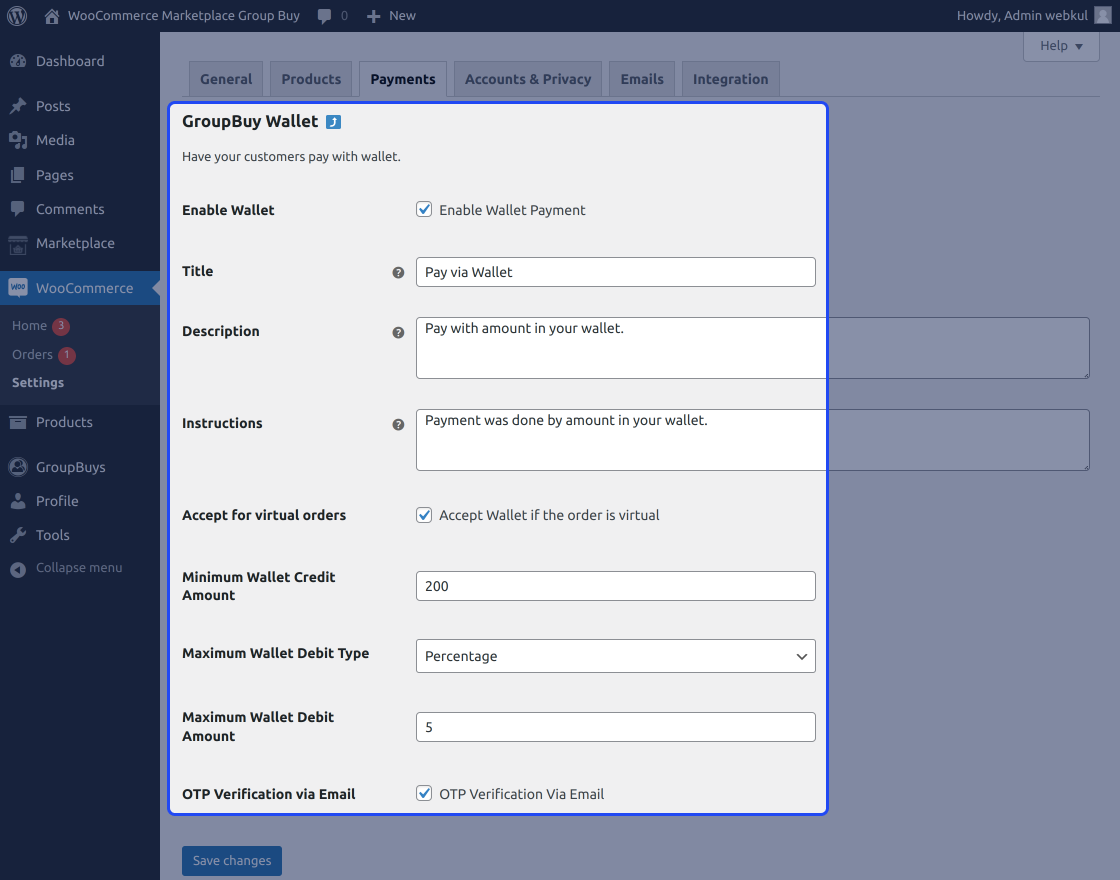Click the Posts pushpin icon

pyautogui.click(x=18, y=106)
